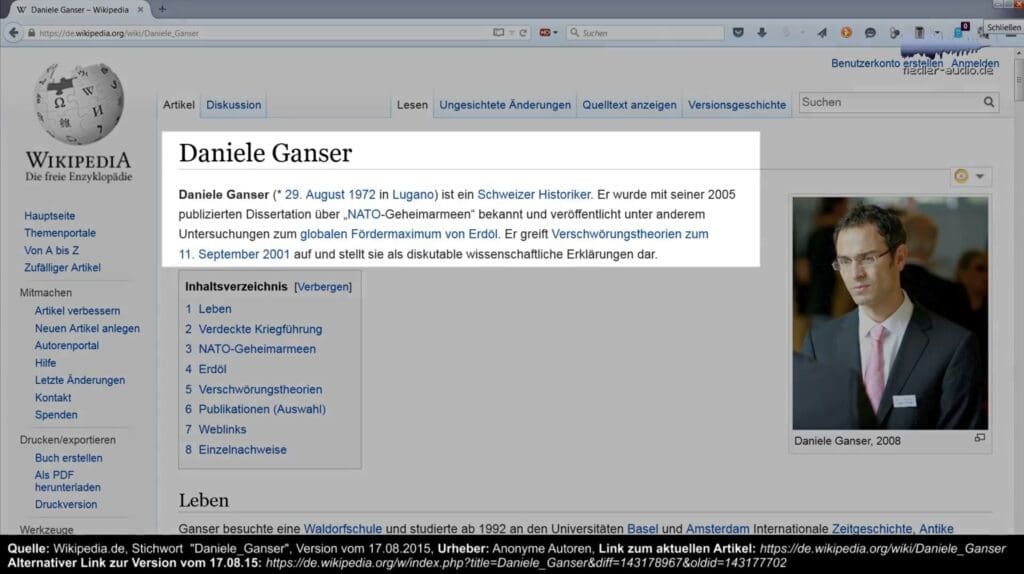Image resolution: width=1024 pixels, height=574 pixels.
Task: Click the blue extension icon with badge
Action: point(959,31)
